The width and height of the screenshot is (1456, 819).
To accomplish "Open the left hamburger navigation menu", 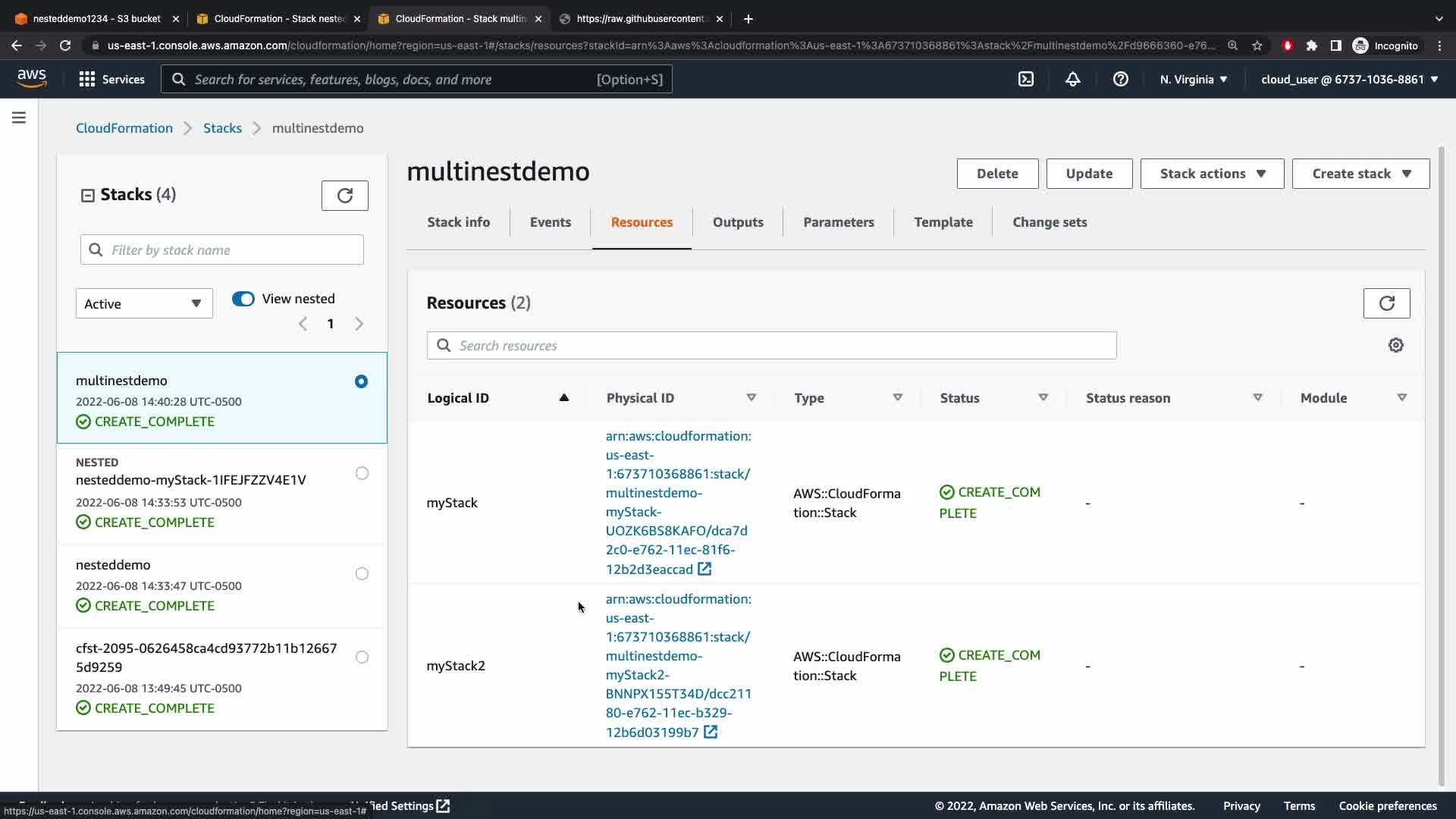I will (19, 118).
